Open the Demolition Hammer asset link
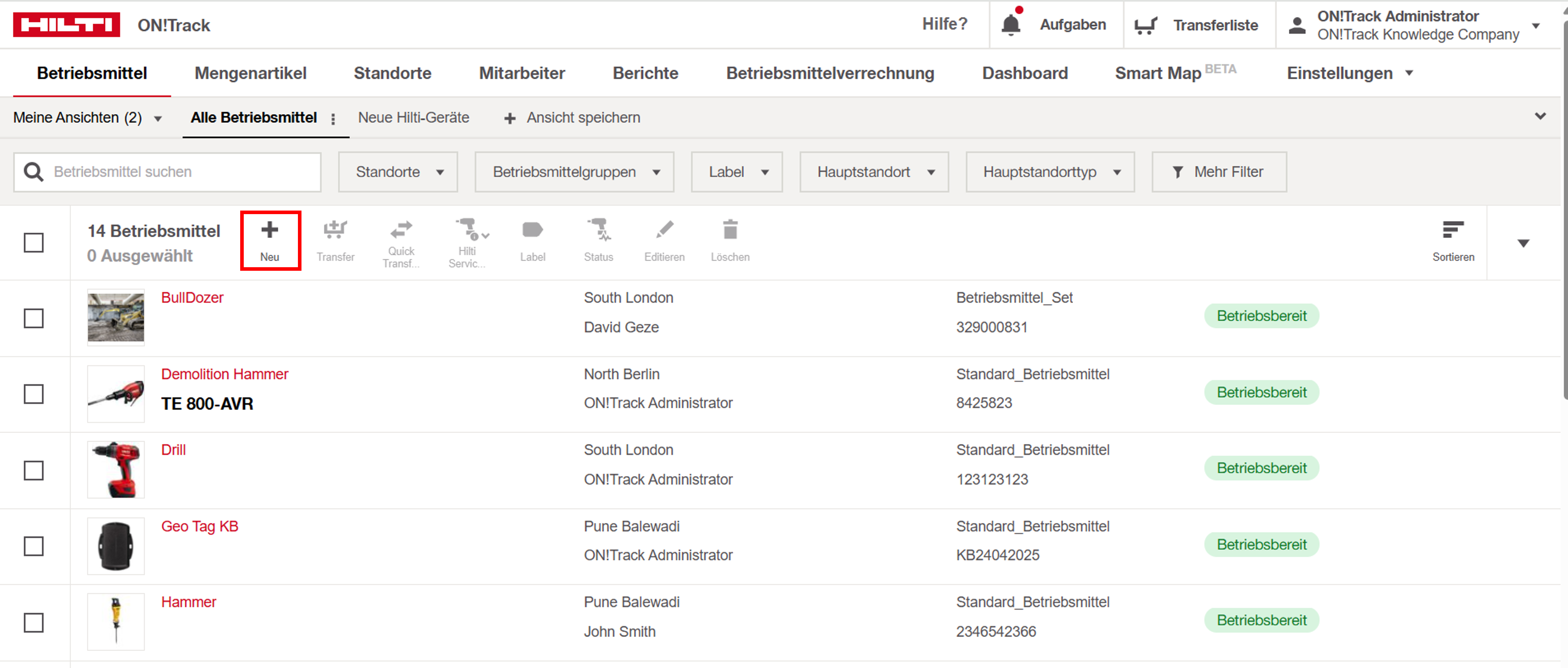The image size is (1568, 668). click(x=225, y=375)
